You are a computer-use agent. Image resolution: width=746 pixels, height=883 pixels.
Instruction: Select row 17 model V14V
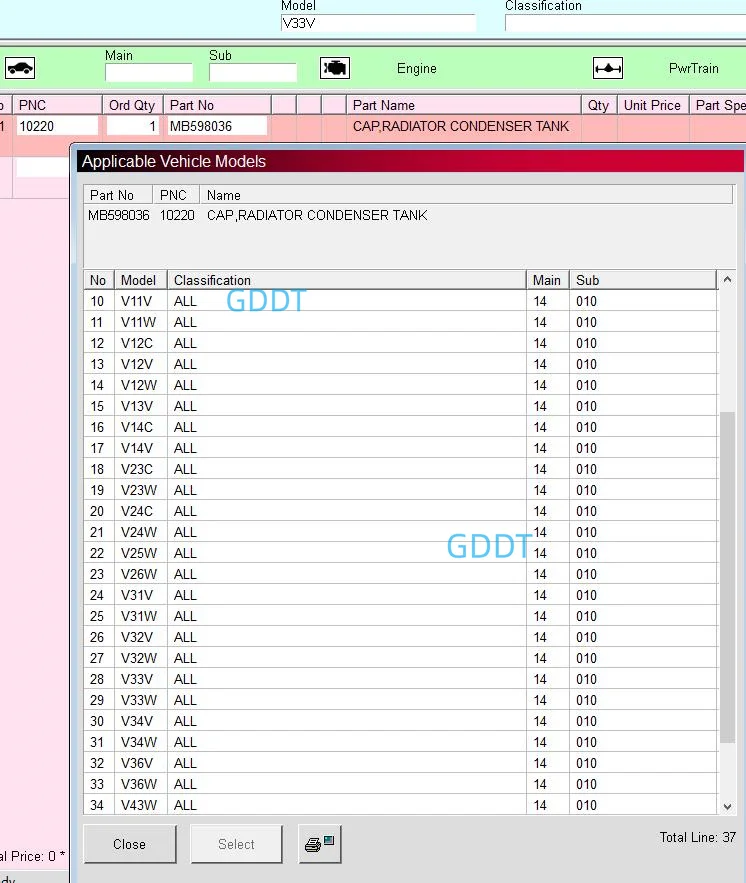point(400,448)
